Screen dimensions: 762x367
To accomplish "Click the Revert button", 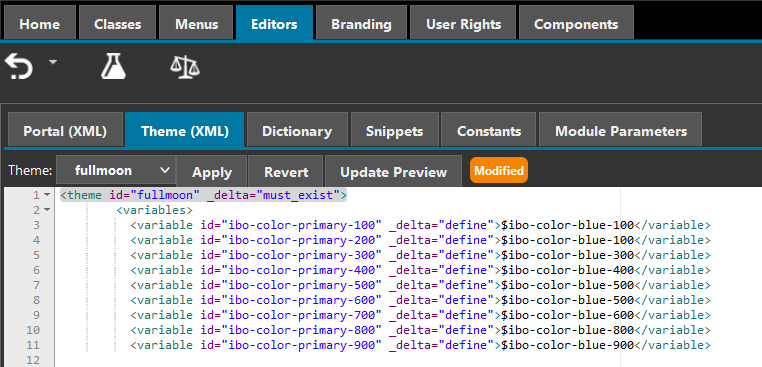I will point(286,172).
